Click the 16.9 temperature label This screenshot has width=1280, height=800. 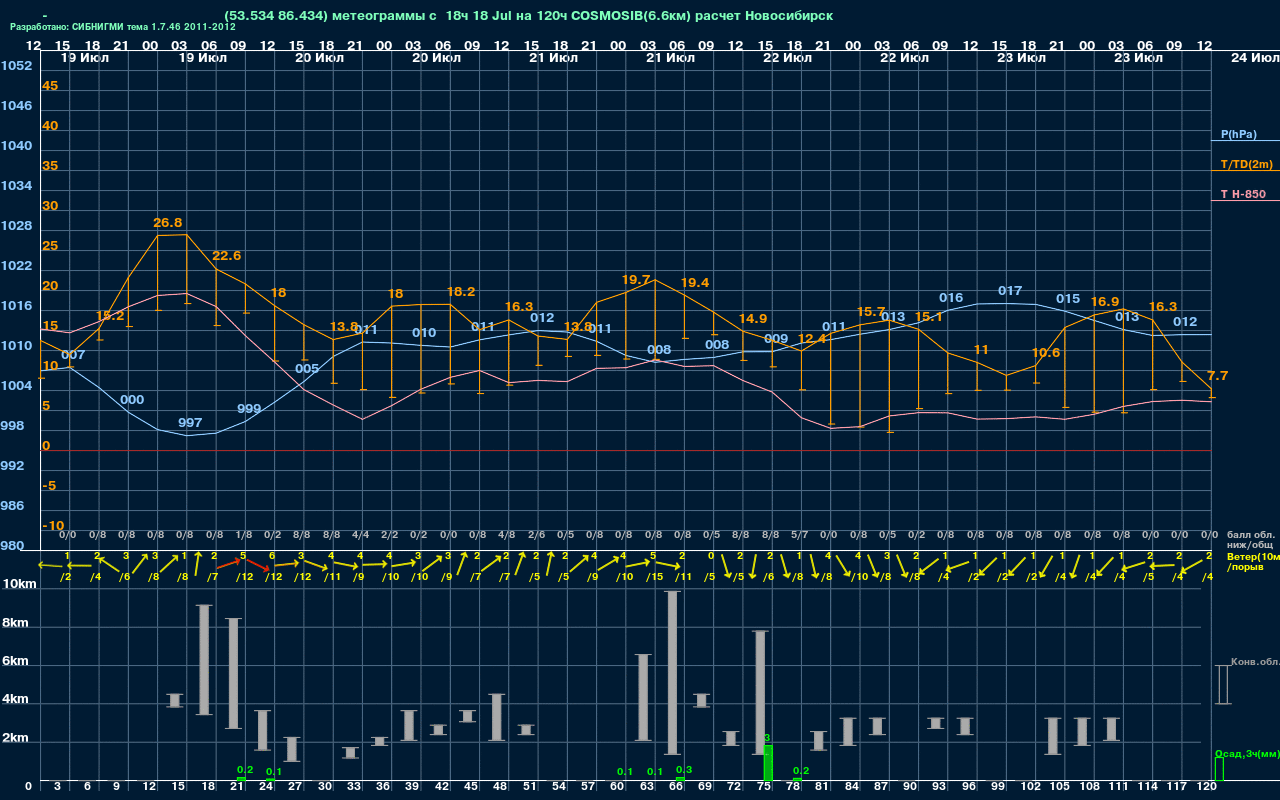pyautogui.click(x=1105, y=302)
